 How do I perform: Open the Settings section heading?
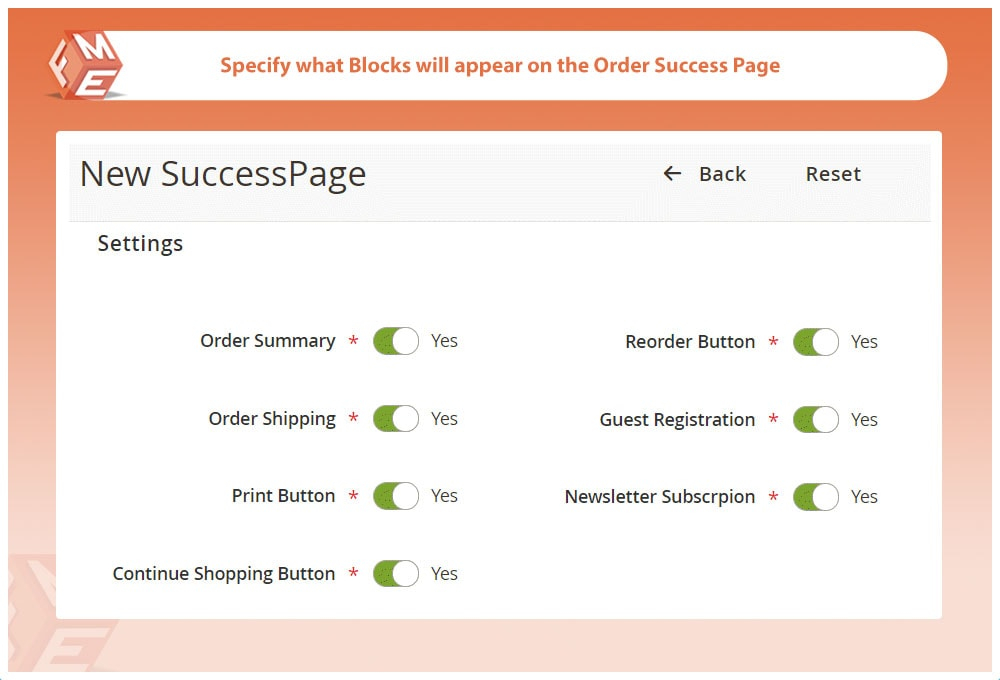tap(140, 243)
